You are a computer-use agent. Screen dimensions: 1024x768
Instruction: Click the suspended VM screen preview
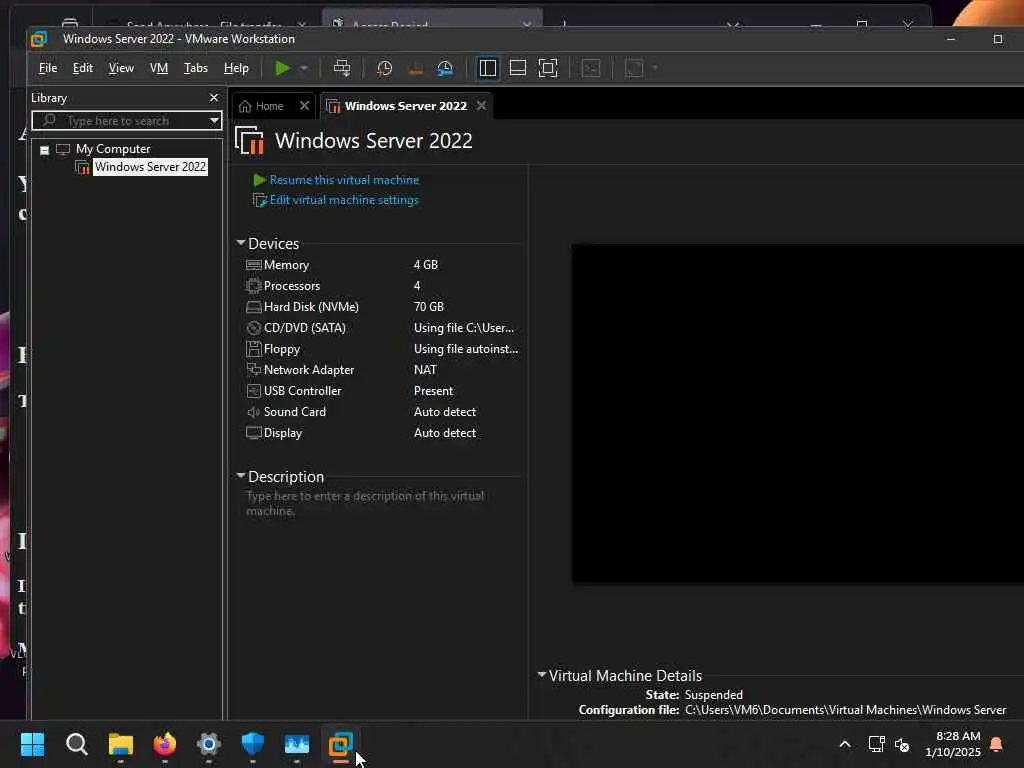(x=798, y=413)
